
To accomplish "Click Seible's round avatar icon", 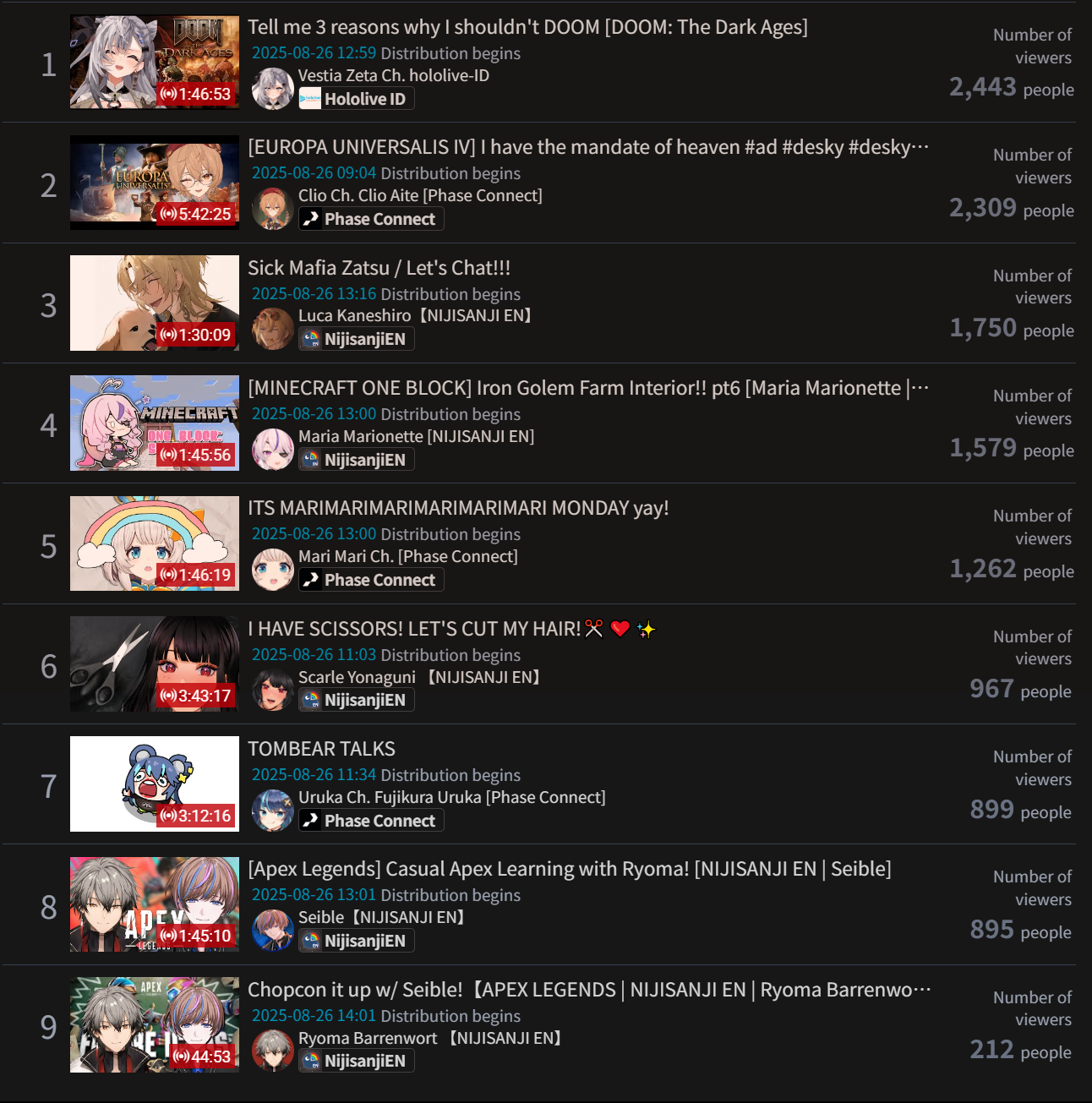I will tap(273, 930).
